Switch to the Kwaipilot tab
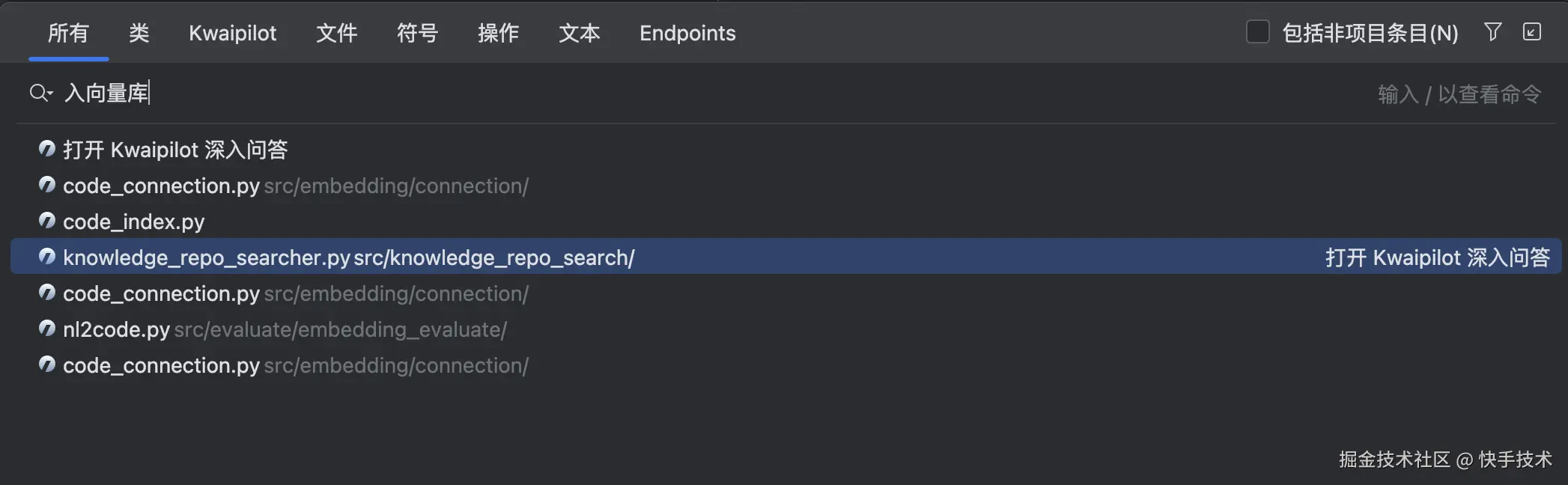 [232, 33]
